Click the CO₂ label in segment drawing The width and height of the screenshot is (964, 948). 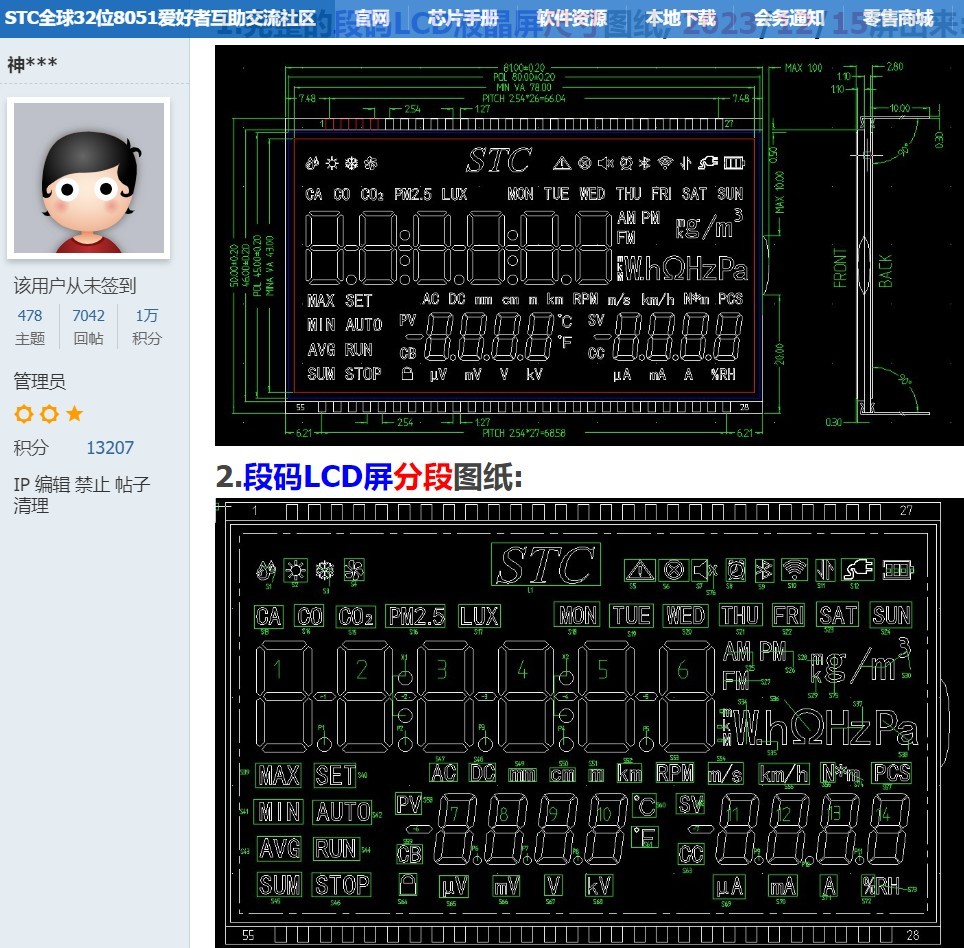coord(356,616)
